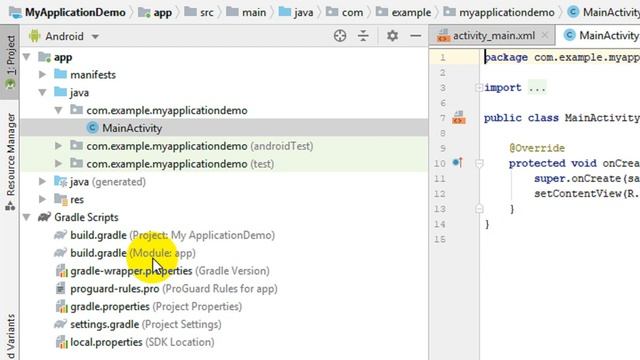
Task: Click the Gradle Scripts elephant icon
Action: click(x=44, y=217)
